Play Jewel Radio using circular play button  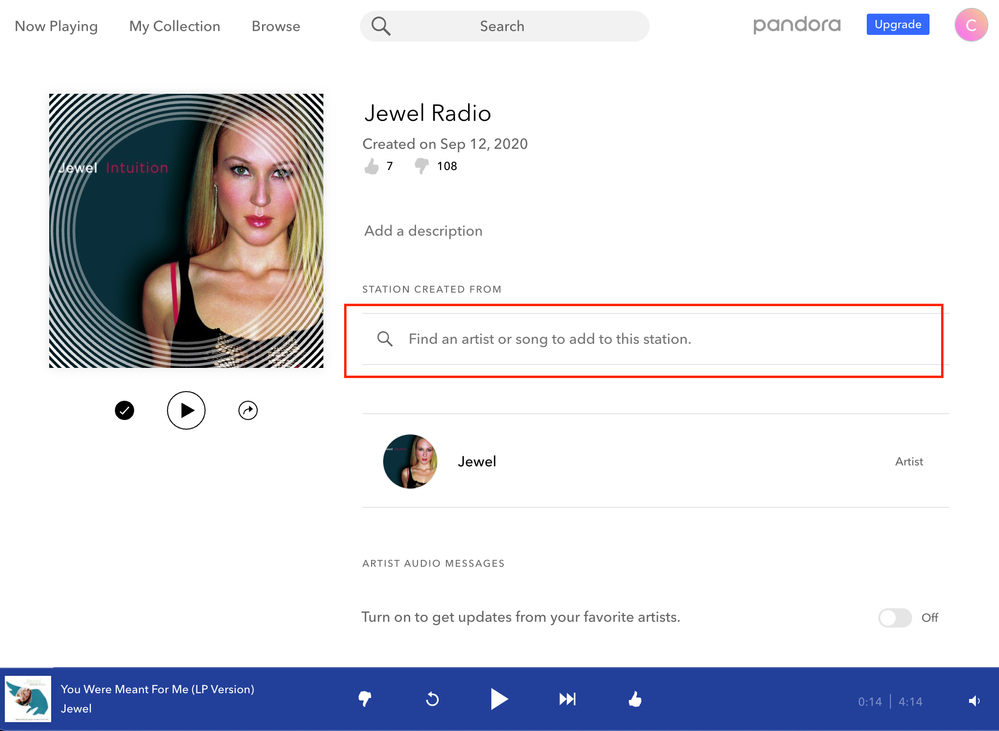(186, 410)
